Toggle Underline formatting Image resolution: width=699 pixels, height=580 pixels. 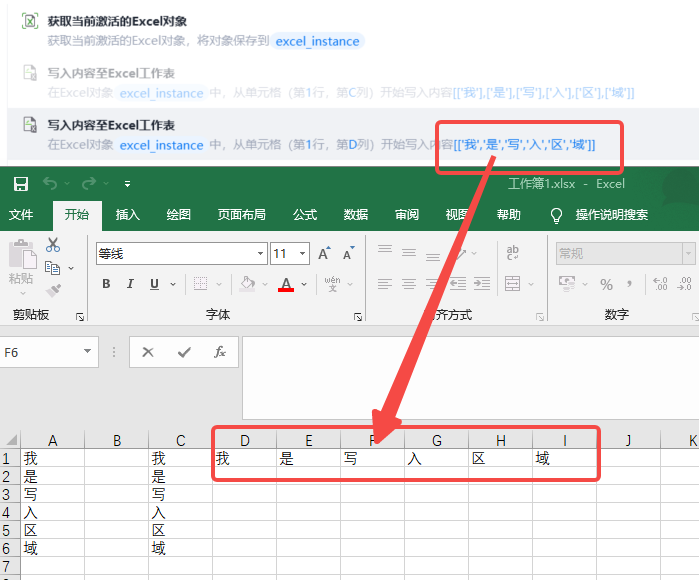pos(154,284)
